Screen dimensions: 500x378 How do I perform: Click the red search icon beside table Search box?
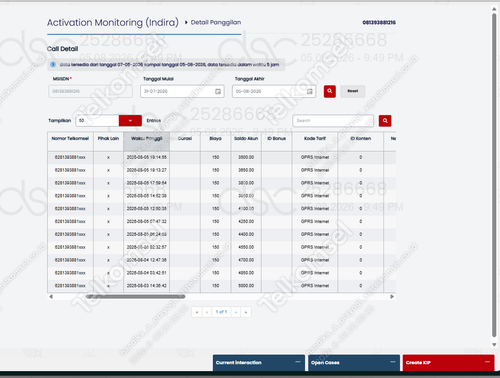[385, 121]
